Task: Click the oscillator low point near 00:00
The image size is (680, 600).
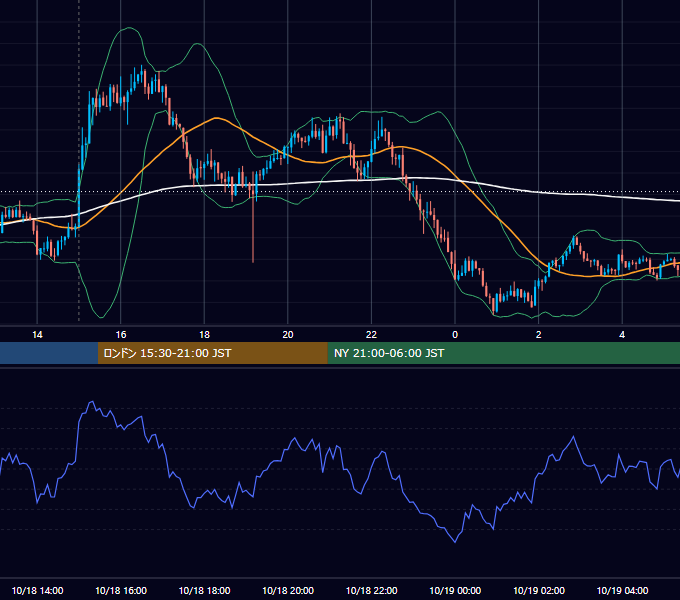Action: [x=455, y=542]
